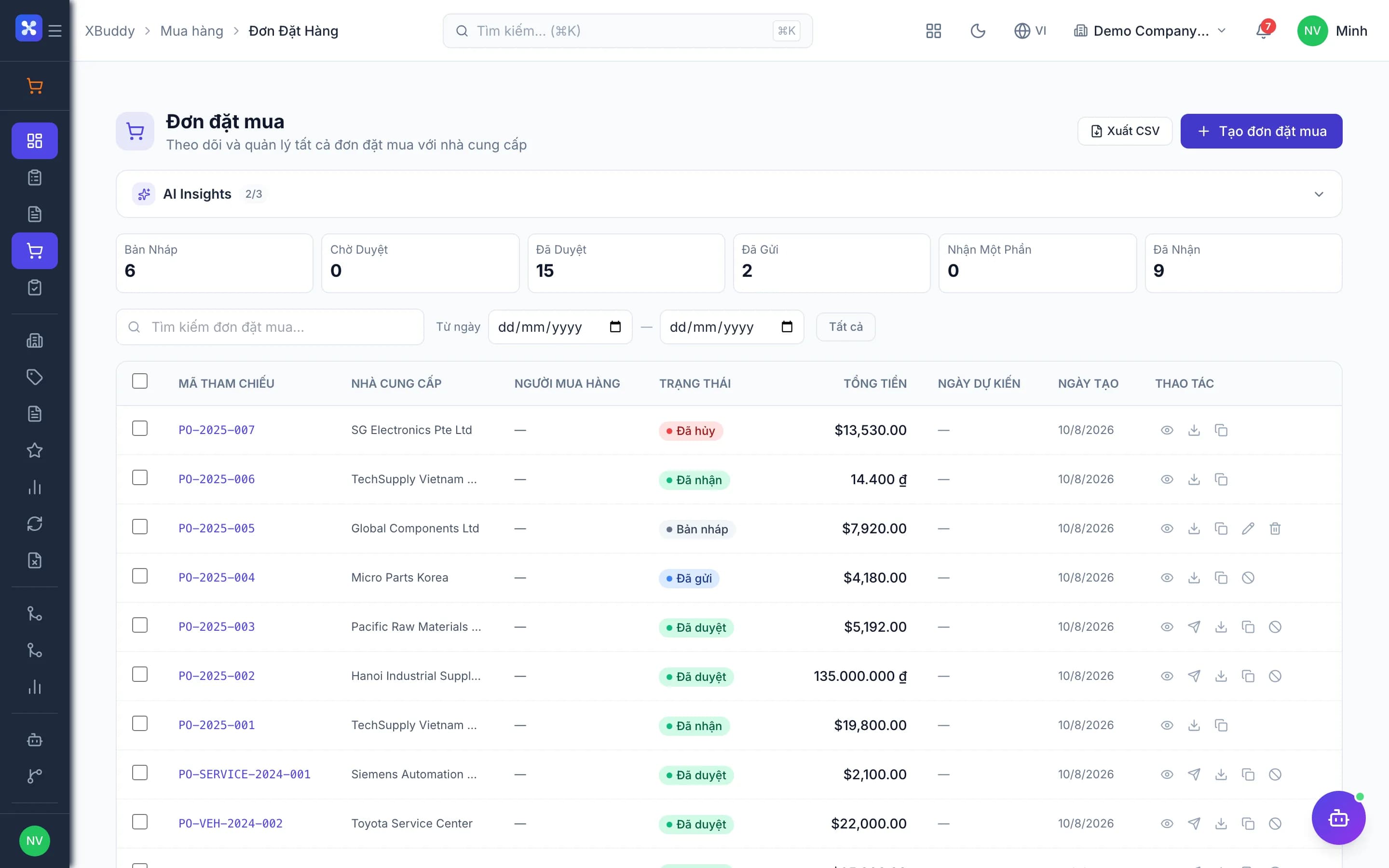Tick the checkbox for PO-2025-006
Image resolution: width=1389 pixels, height=868 pixels.
pyautogui.click(x=139, y=477)
